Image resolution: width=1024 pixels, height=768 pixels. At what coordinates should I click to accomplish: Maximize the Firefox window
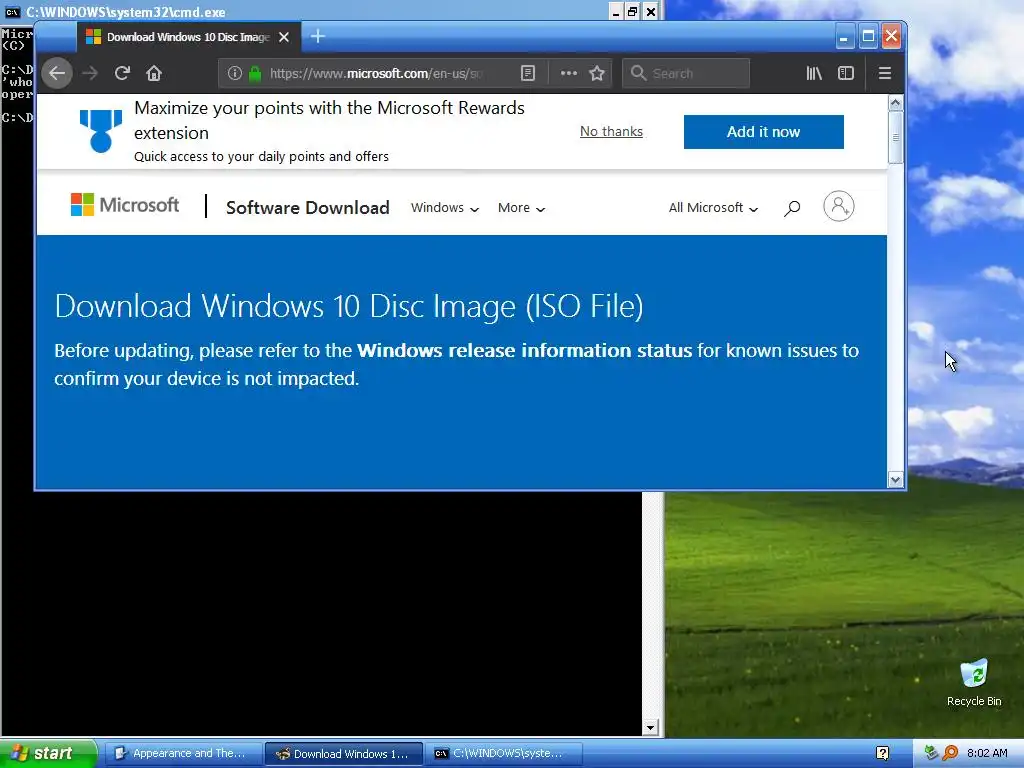click(868, 37)
